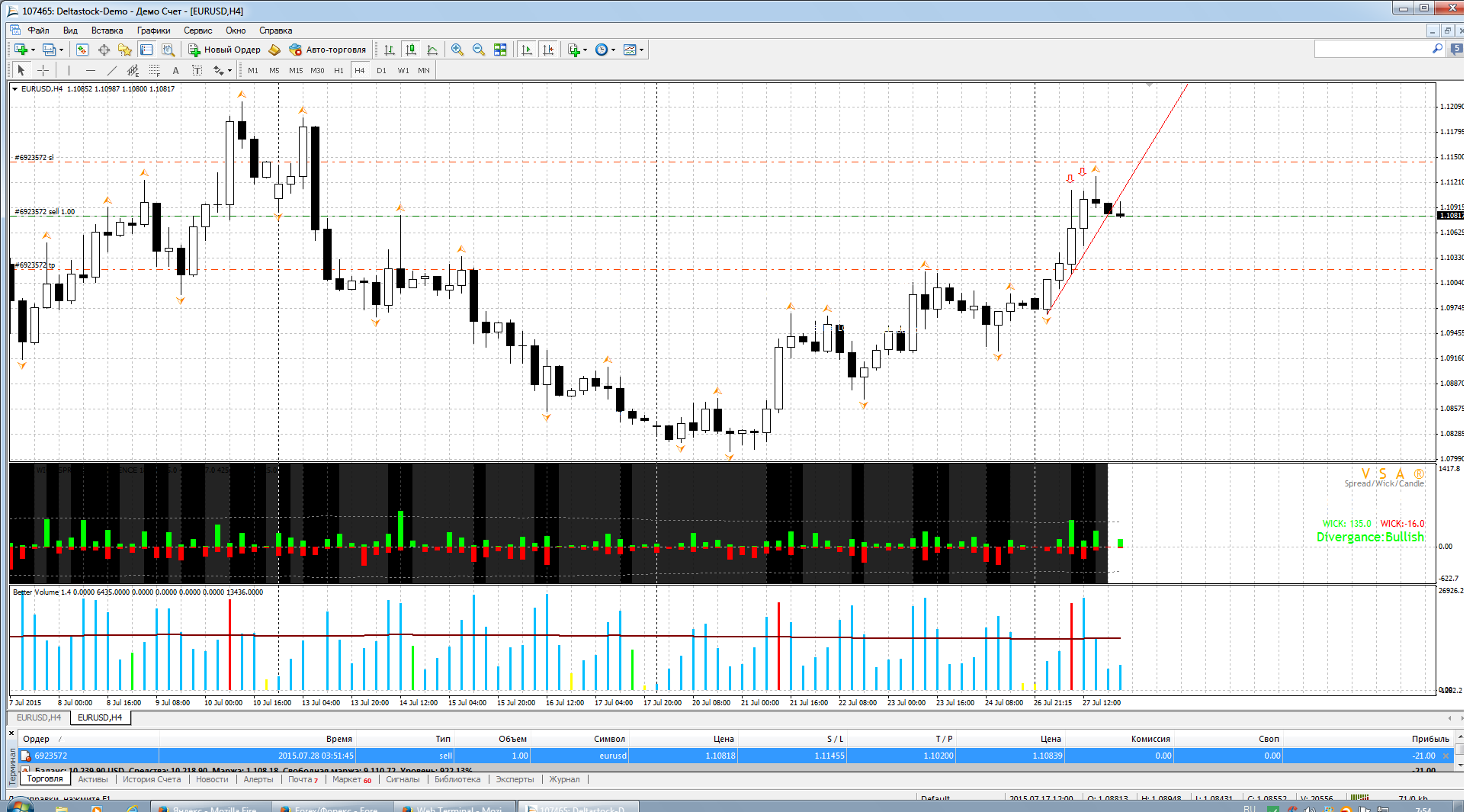Select the first EURUSD,H4 chart tab
The image size is (1476, 812).
39,717
